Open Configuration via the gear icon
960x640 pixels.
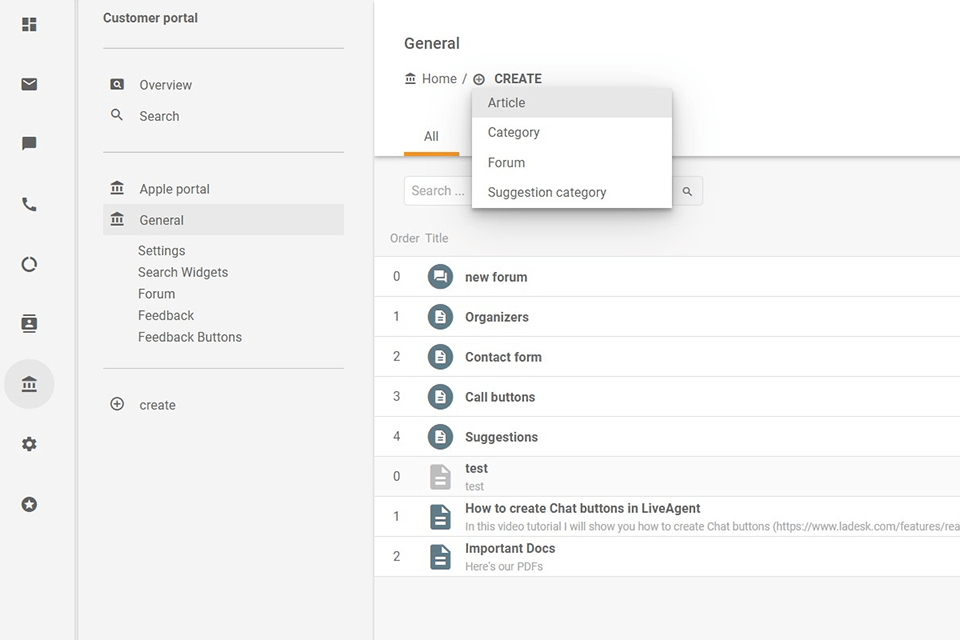pyautogui.click(x=29, y=444)
